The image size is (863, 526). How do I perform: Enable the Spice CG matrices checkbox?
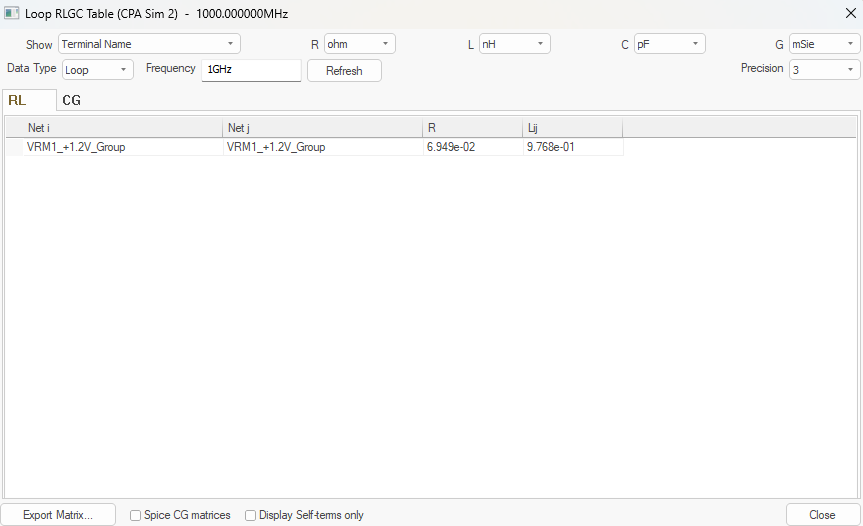[136, 515]
